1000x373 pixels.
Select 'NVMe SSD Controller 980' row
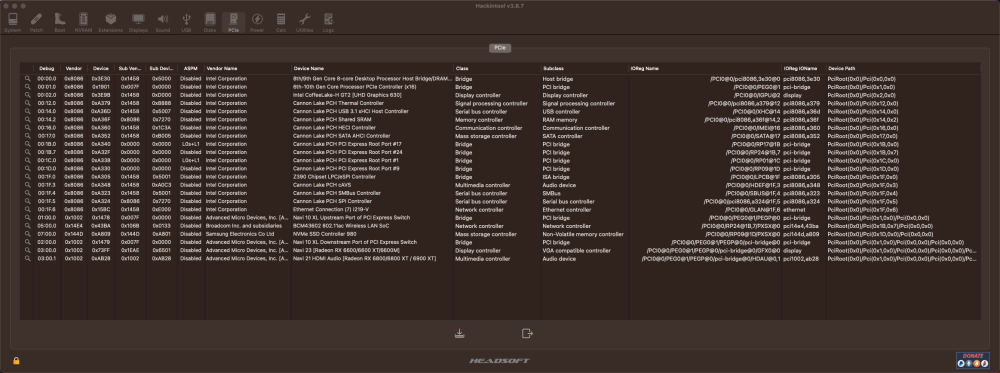pyautogui.click(x=500, y=234)
